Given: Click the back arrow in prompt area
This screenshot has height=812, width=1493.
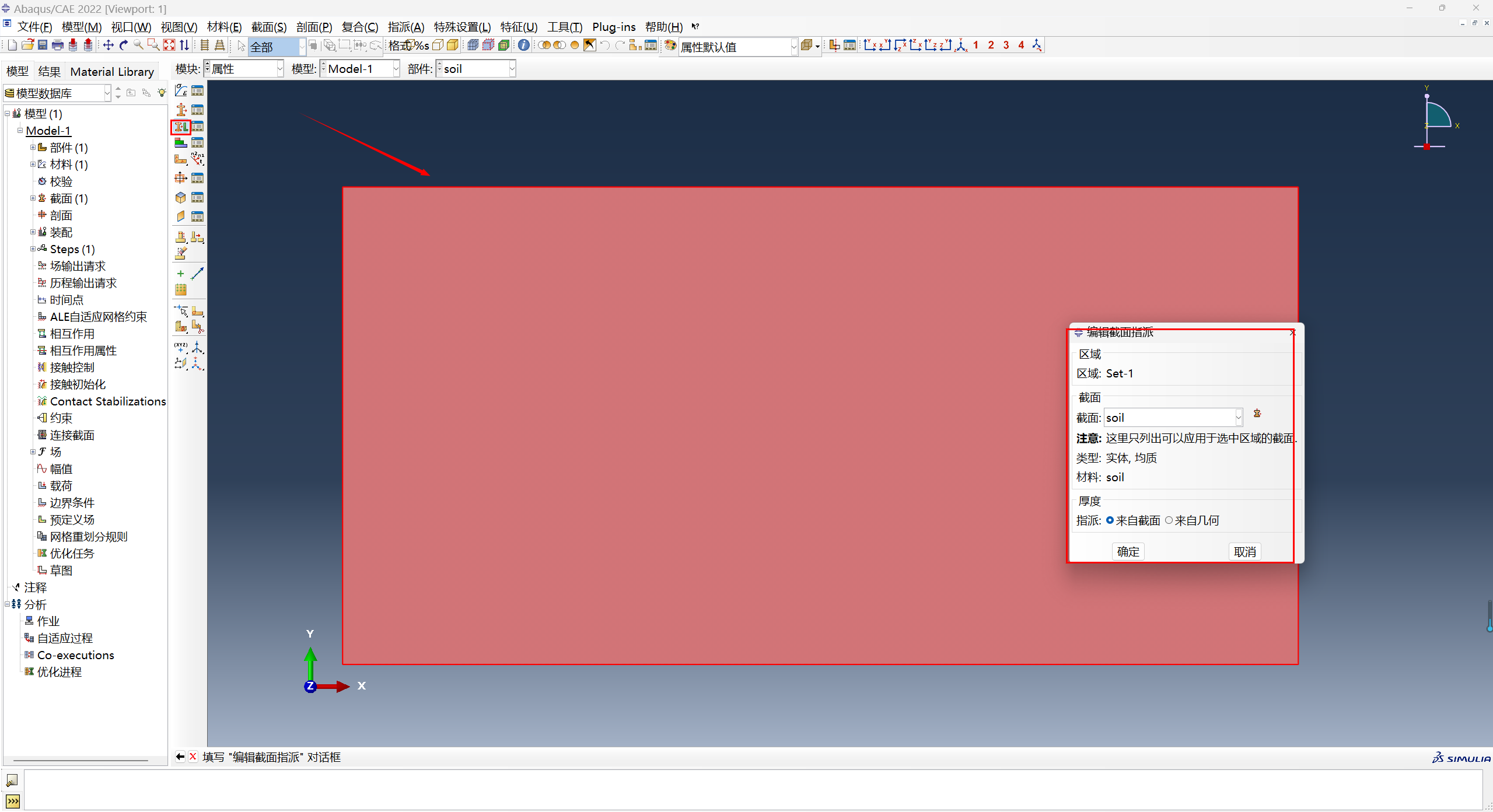Looking at the screenshot, I should click(x=180, y=757).
